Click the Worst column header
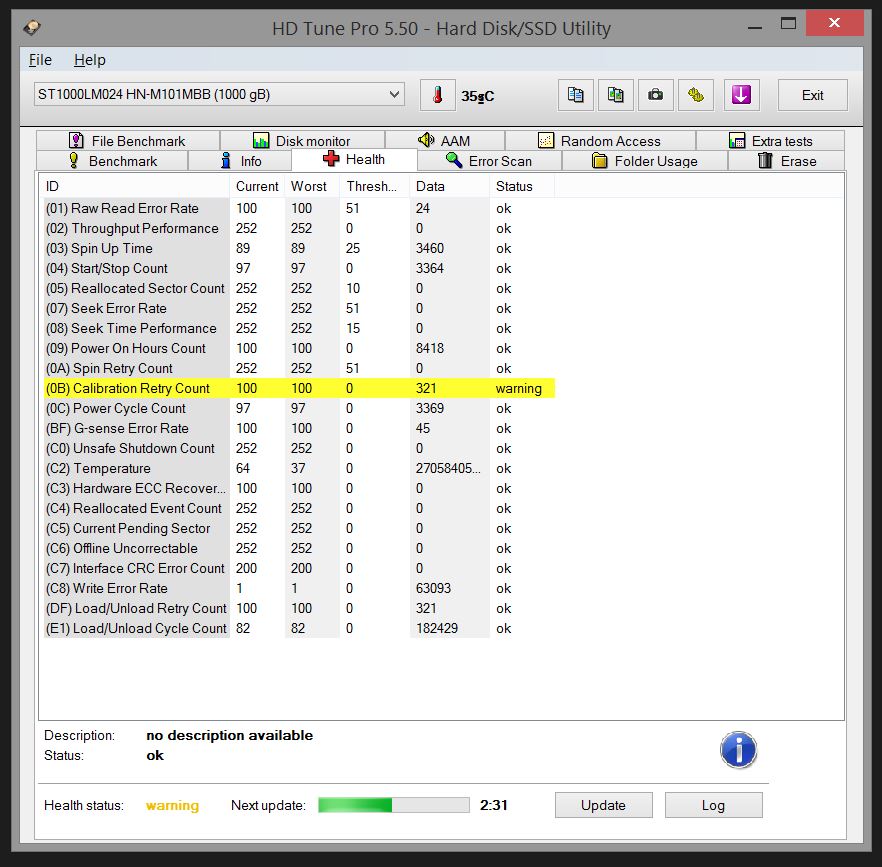This screenshot has height=867, width=882. (312, 186)
